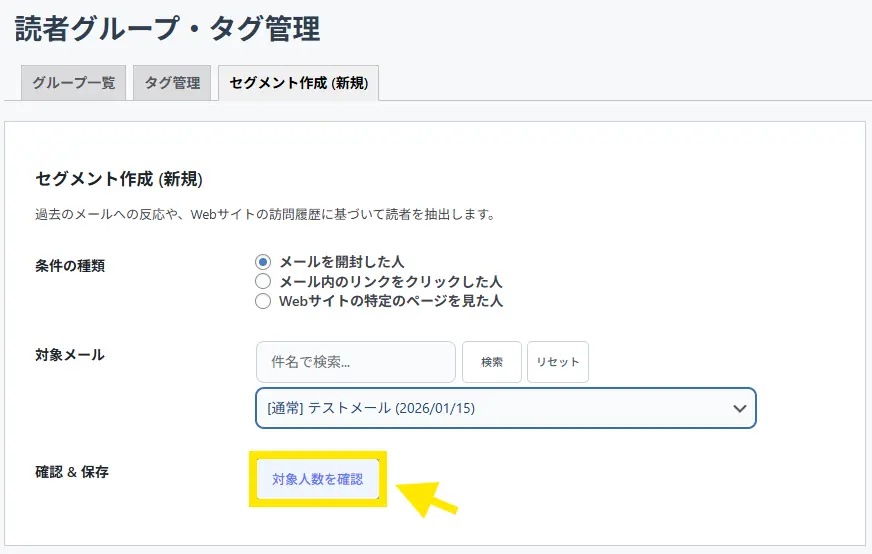Viewport: 872px width, 554px height.
Task: Select the セグメント作成 (新規) tab
Action: click(x=298, y=83)
